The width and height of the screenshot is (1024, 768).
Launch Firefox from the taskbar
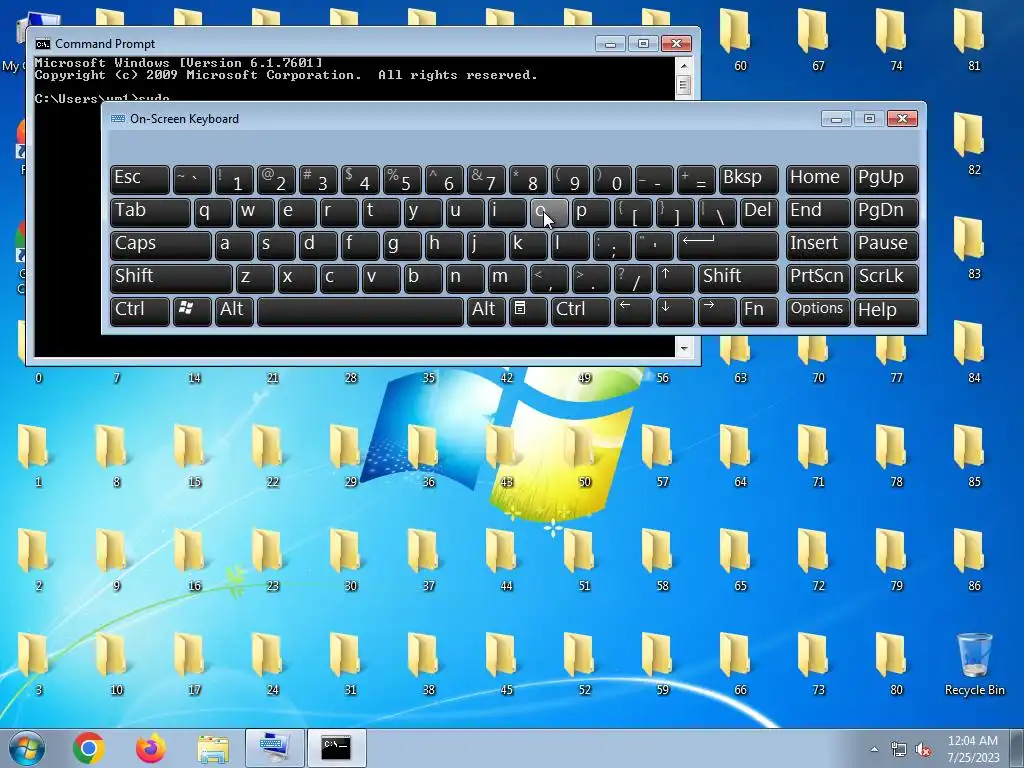[x=151, y=748]
